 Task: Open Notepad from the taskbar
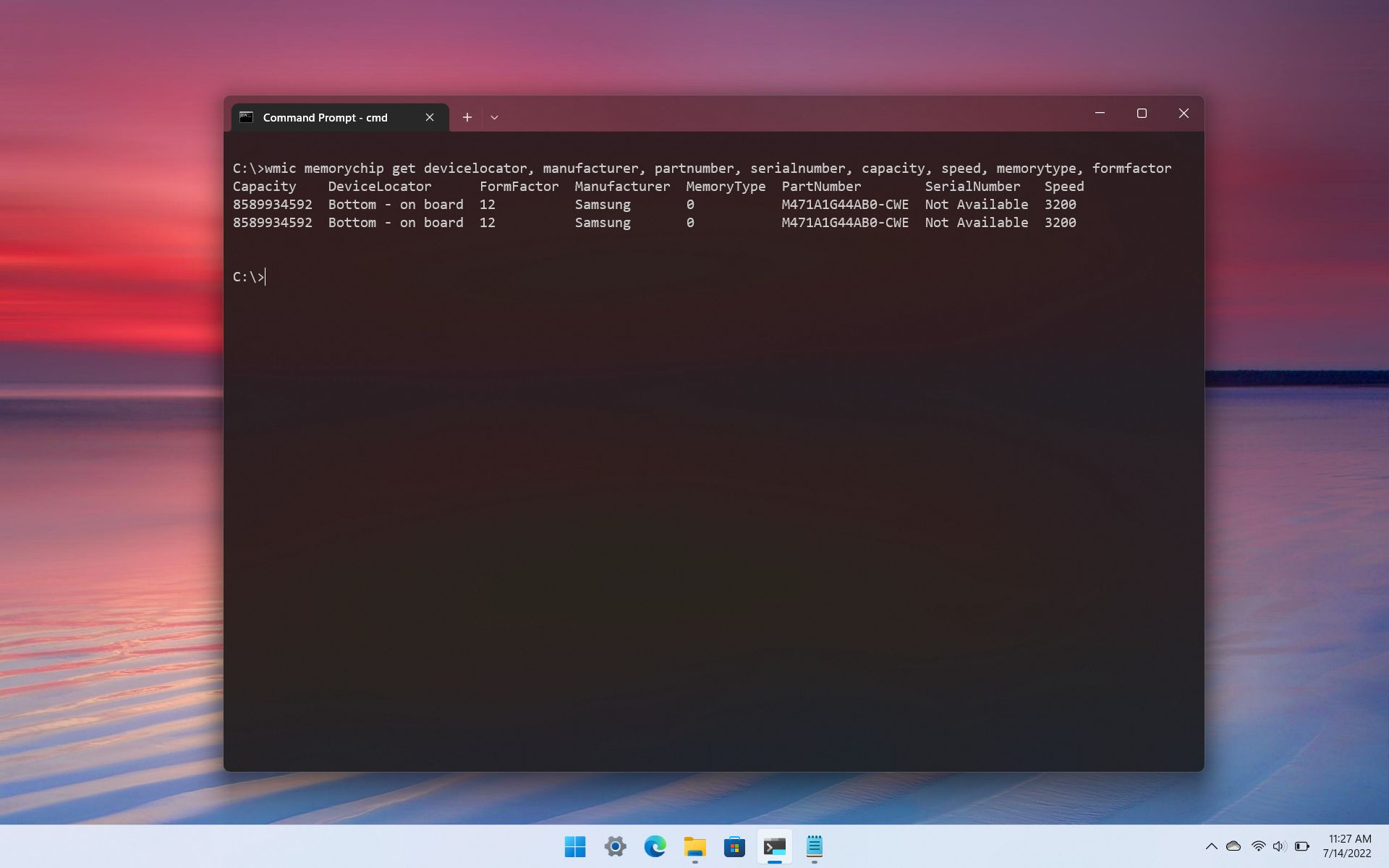pyautogui.click(x=815, y=846)
